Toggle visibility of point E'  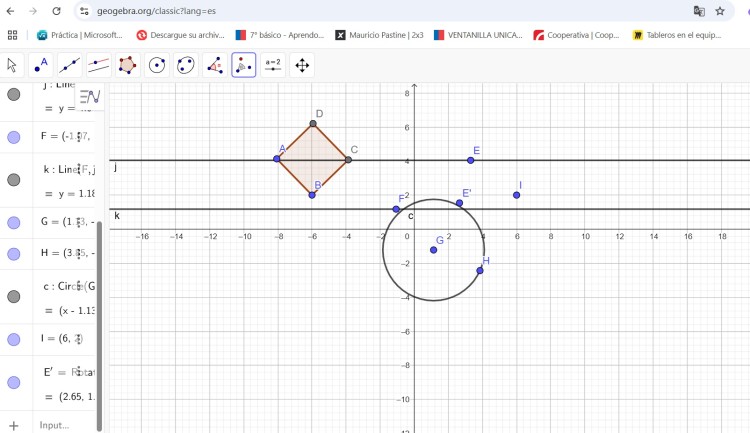(x=14, y=382)
